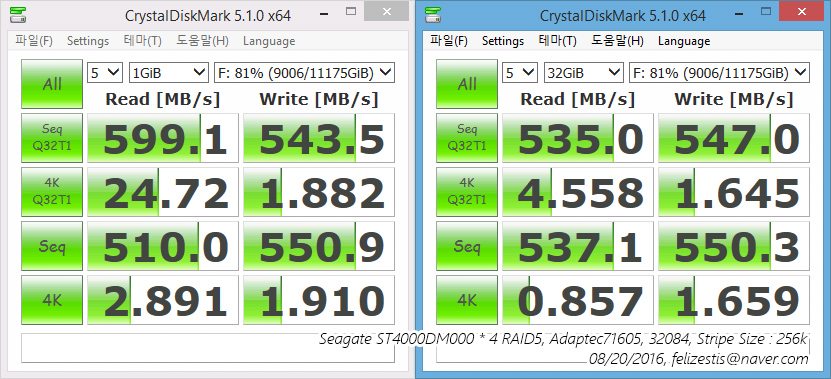Click the app icon in the right window's title bar

[x=432, y=15]
